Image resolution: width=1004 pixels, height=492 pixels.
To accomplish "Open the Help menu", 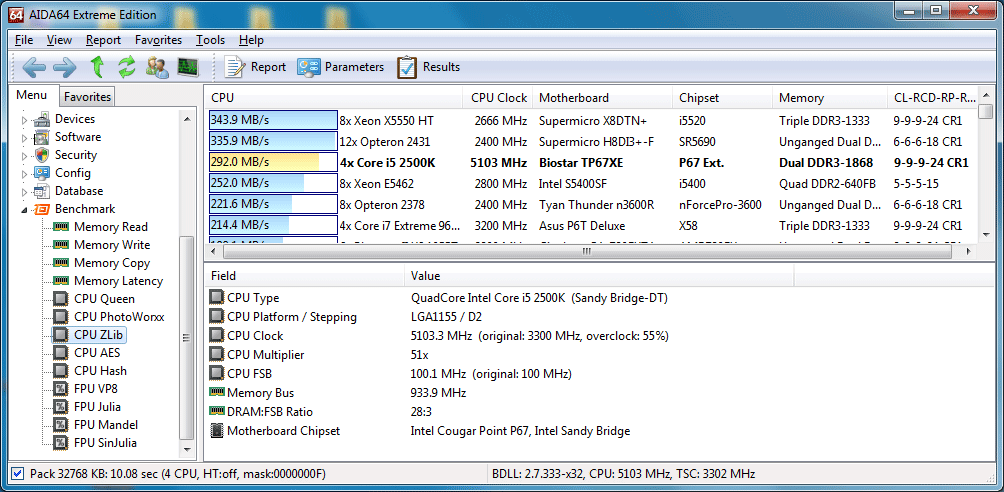I will point(251,40).
